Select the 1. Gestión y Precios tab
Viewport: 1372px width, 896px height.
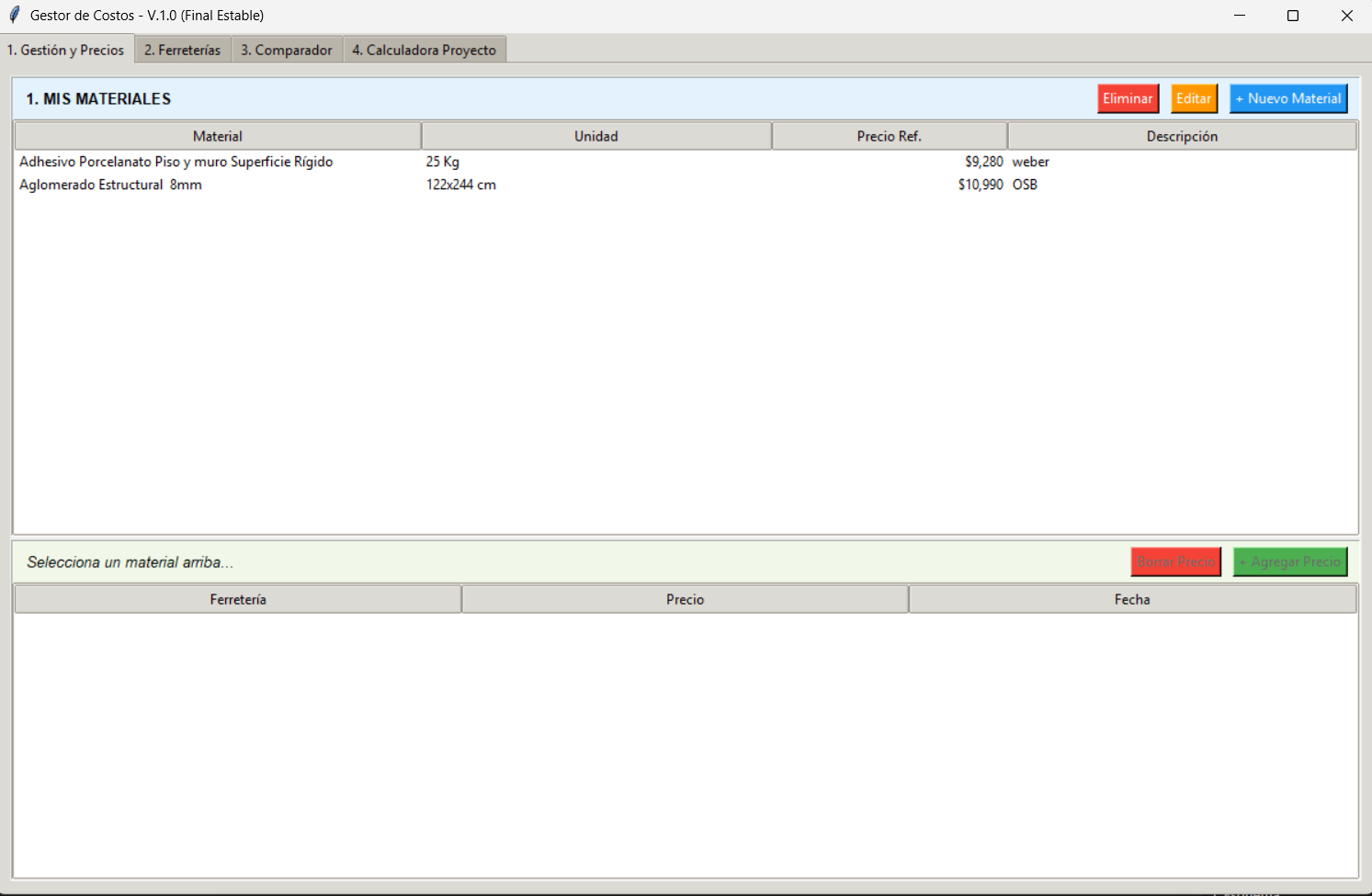pos(66,50)
